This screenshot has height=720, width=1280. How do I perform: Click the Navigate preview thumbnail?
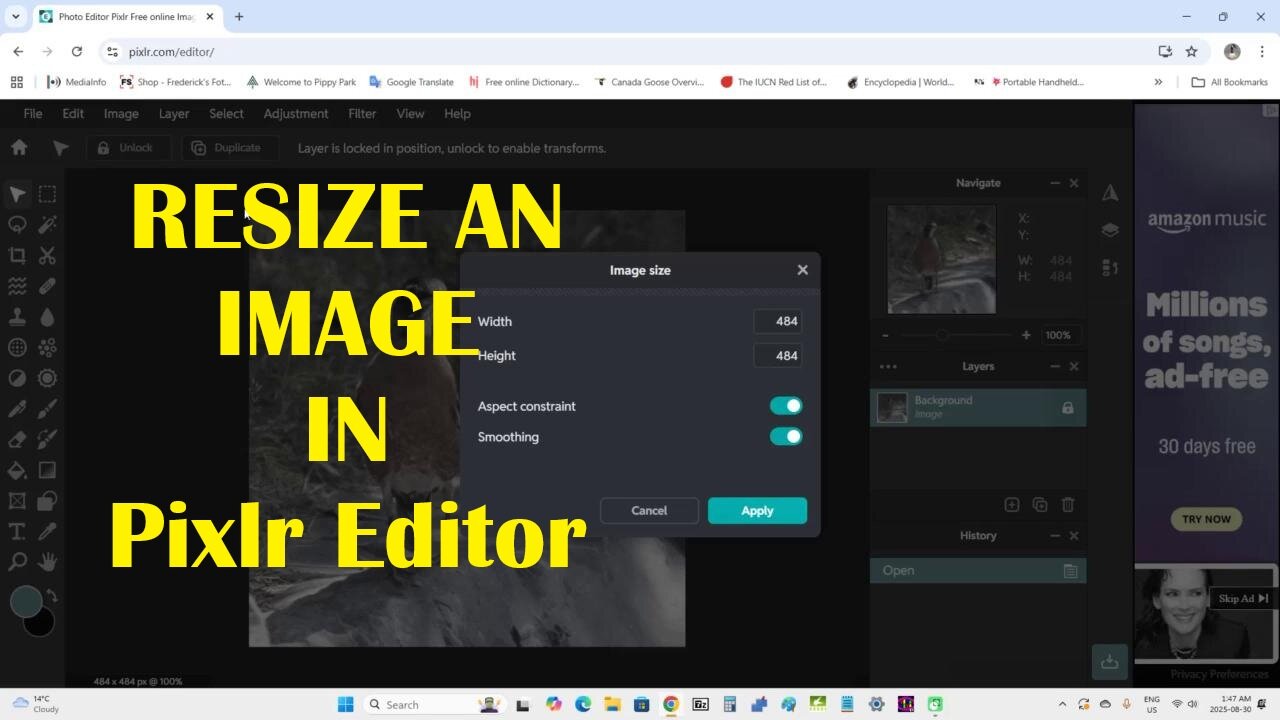tap(942, 259)
